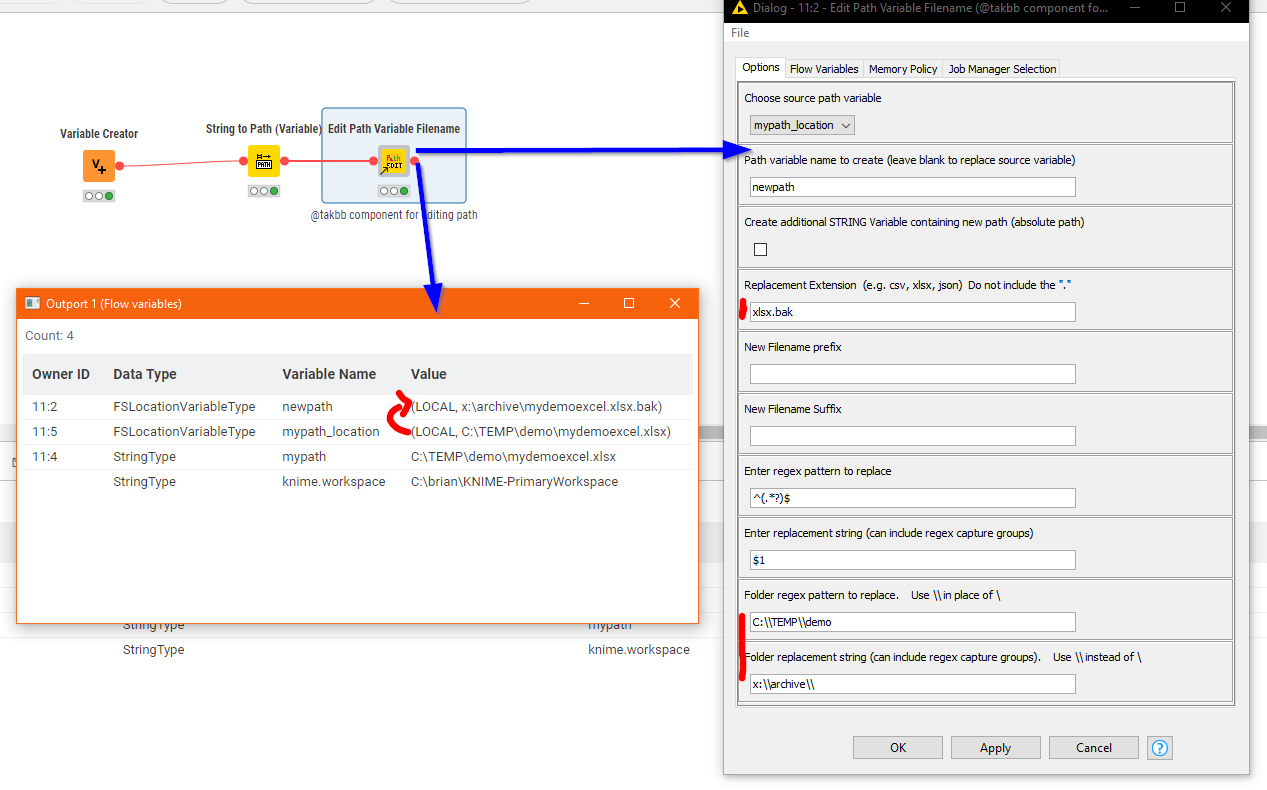Select the Variable Creator node icon
Image resolution: width=1267 pixels, height=790 pixels.
(98, 164)
